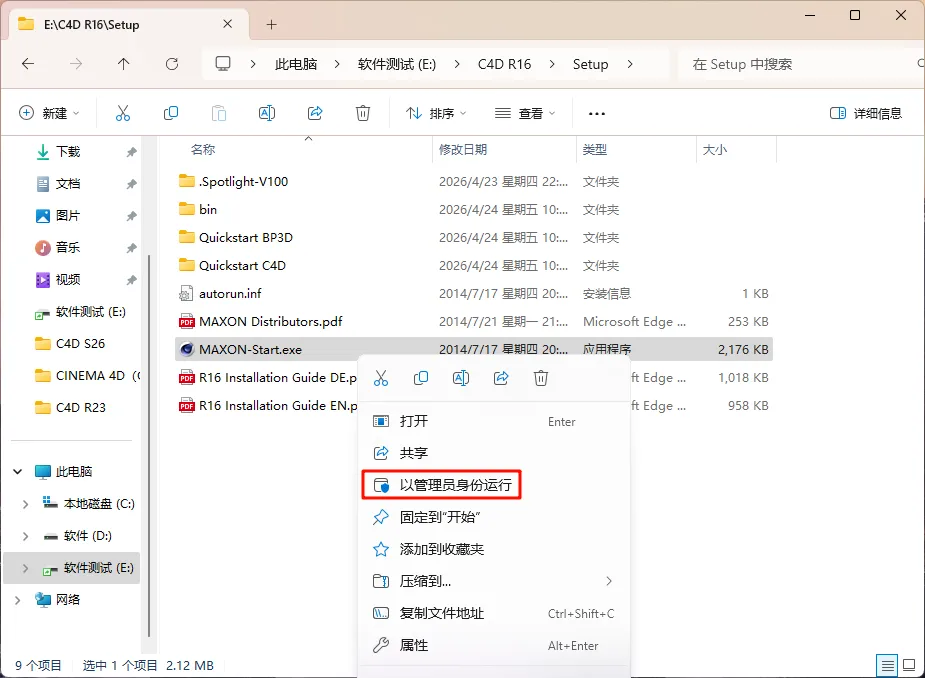The width and height of the screenshot is (925, 678).
Task: Click the Copy icon in the toolbar
Action: coord(170,113)
